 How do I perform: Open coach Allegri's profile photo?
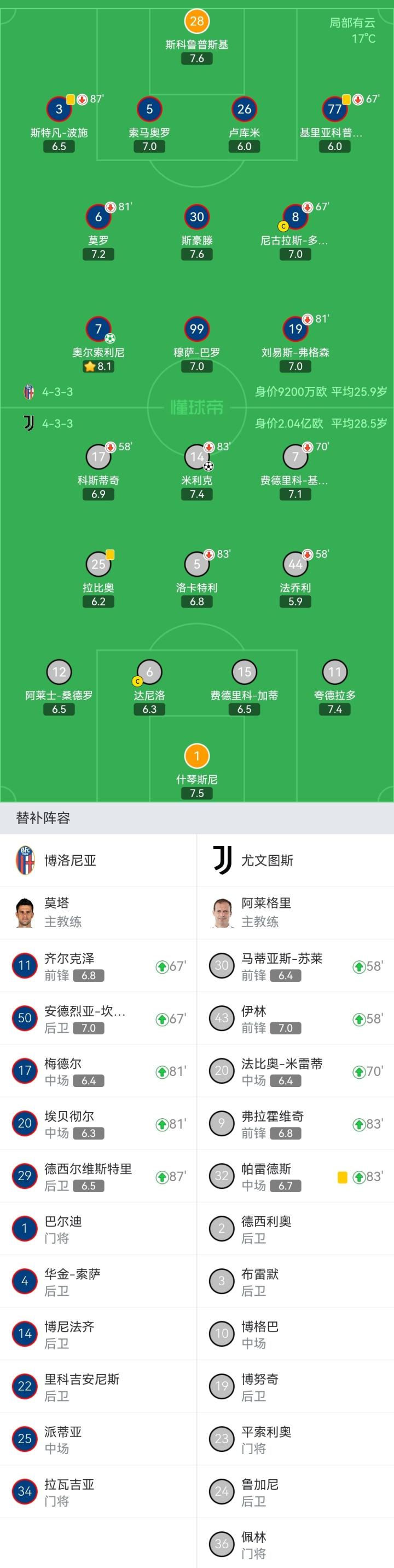tap(222, 912)
